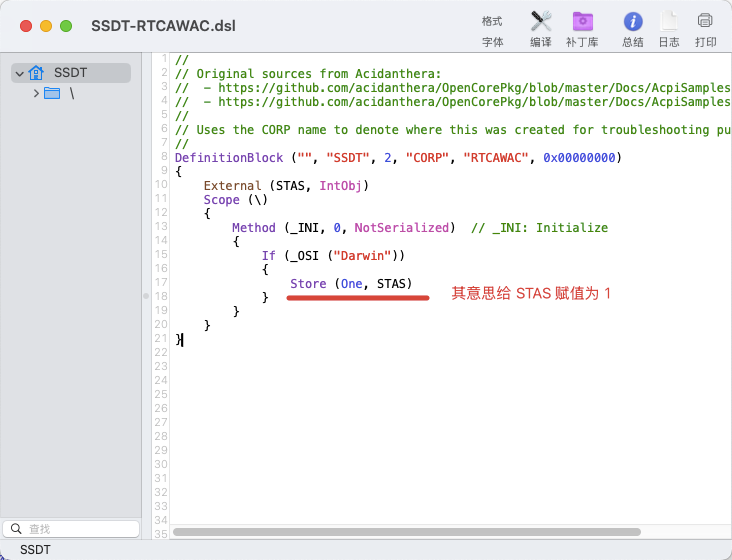Open the Format (格式) option
This screenshot has height=560, width=732.
point(492,21)
